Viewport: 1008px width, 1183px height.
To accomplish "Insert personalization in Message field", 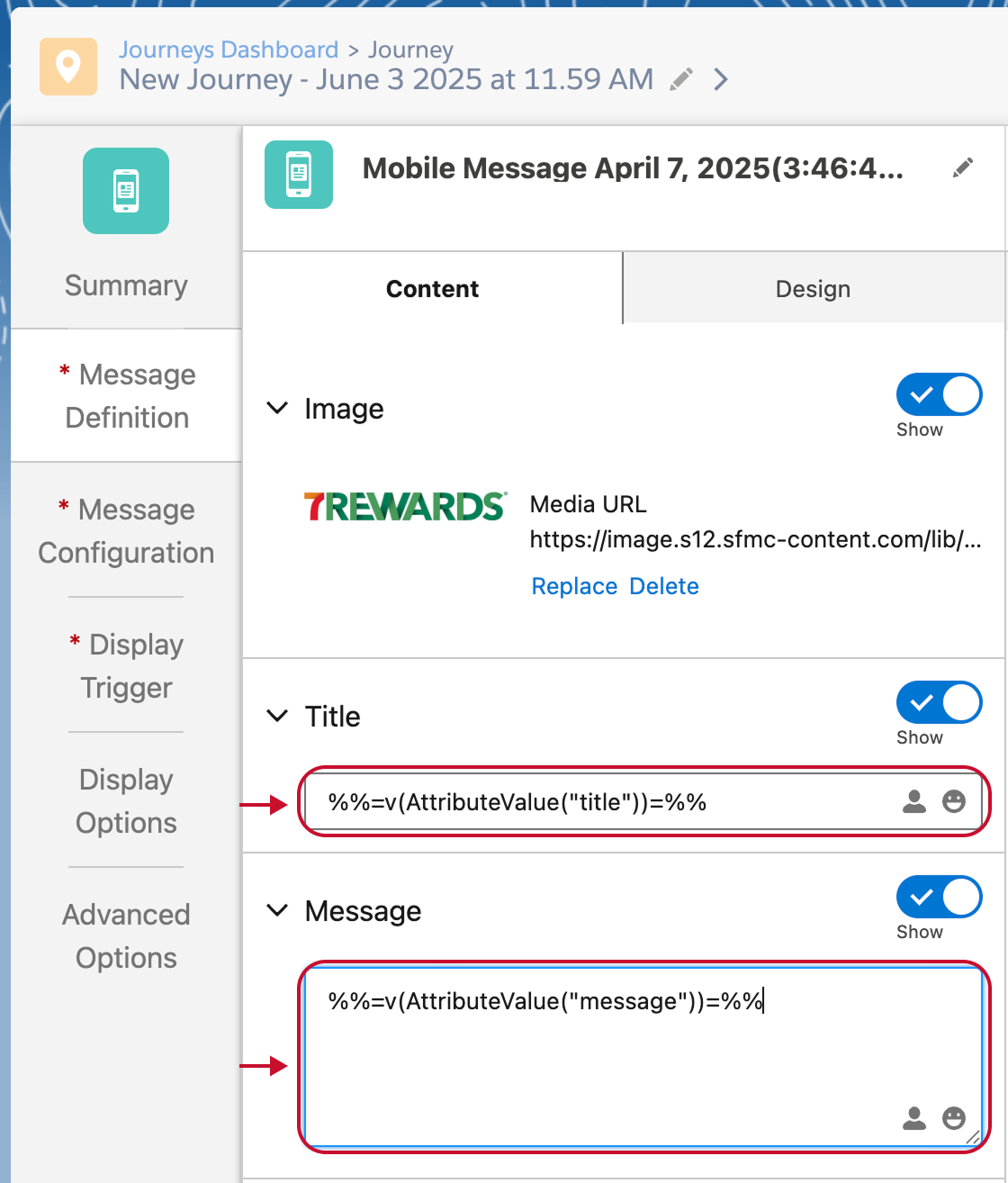I will point(914,1118).
